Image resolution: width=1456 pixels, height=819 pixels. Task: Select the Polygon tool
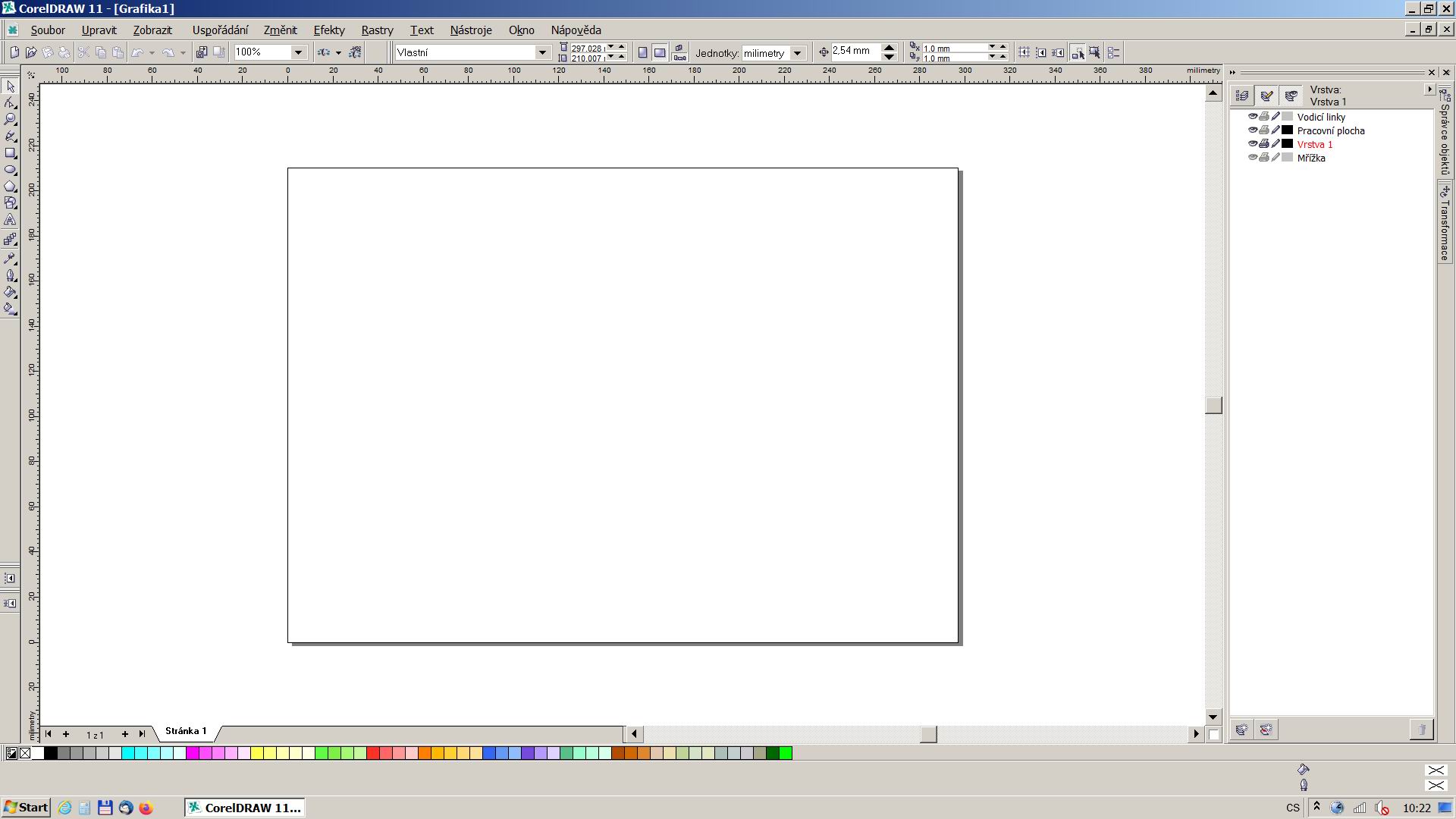pyautogui.click(x=10, y=187)
